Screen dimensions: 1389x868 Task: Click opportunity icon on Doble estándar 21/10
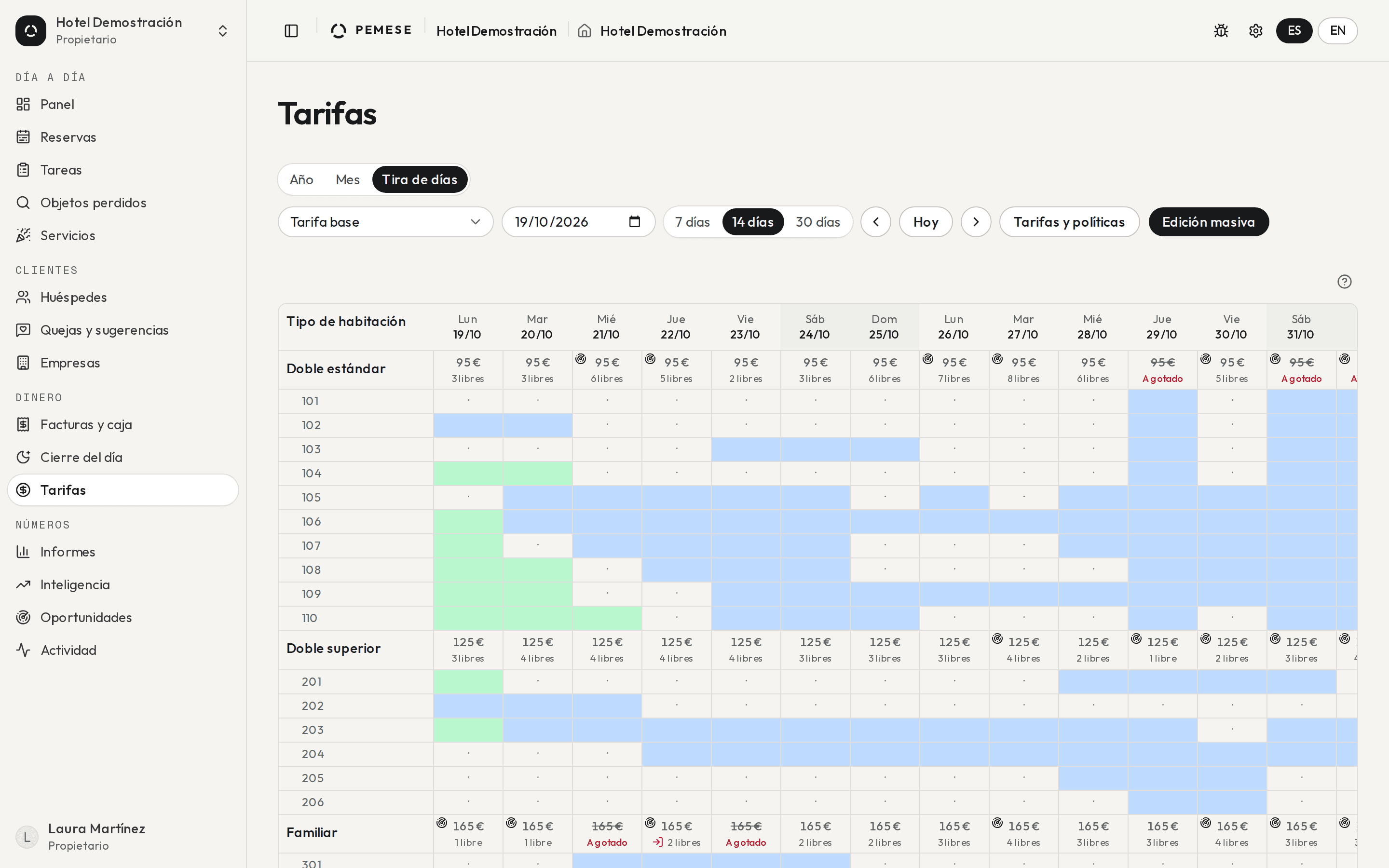[581, 359]
